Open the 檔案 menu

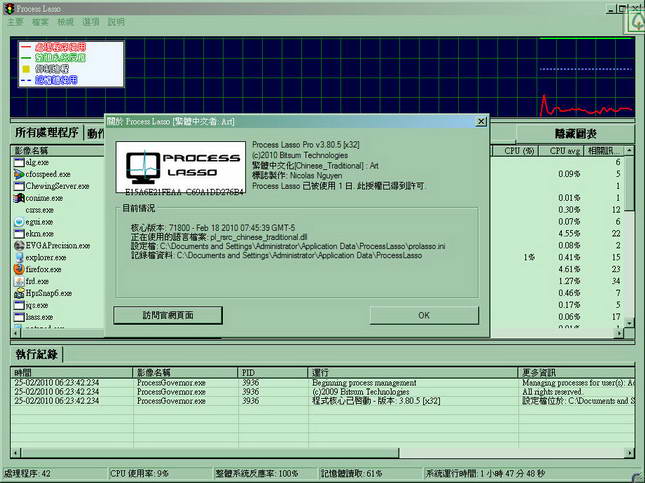41,21
